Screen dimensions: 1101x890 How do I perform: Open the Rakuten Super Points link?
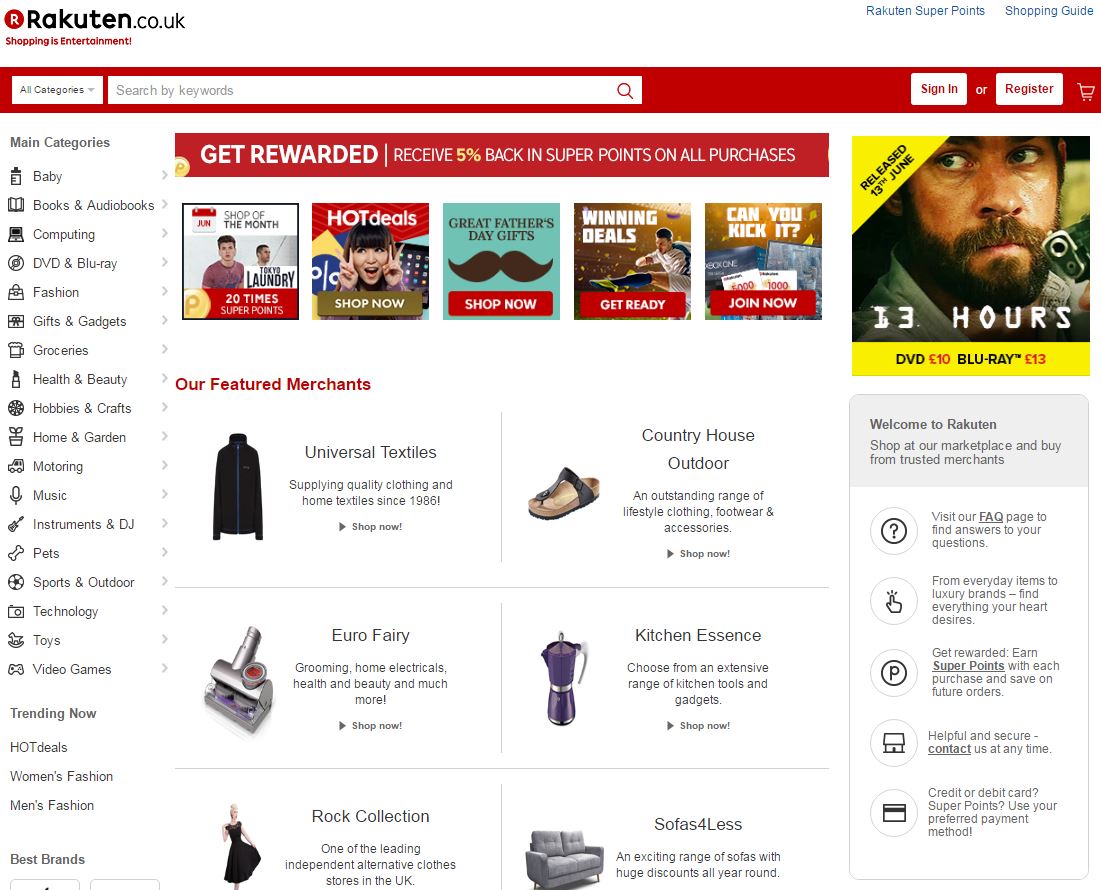click(x=925, y=11)
